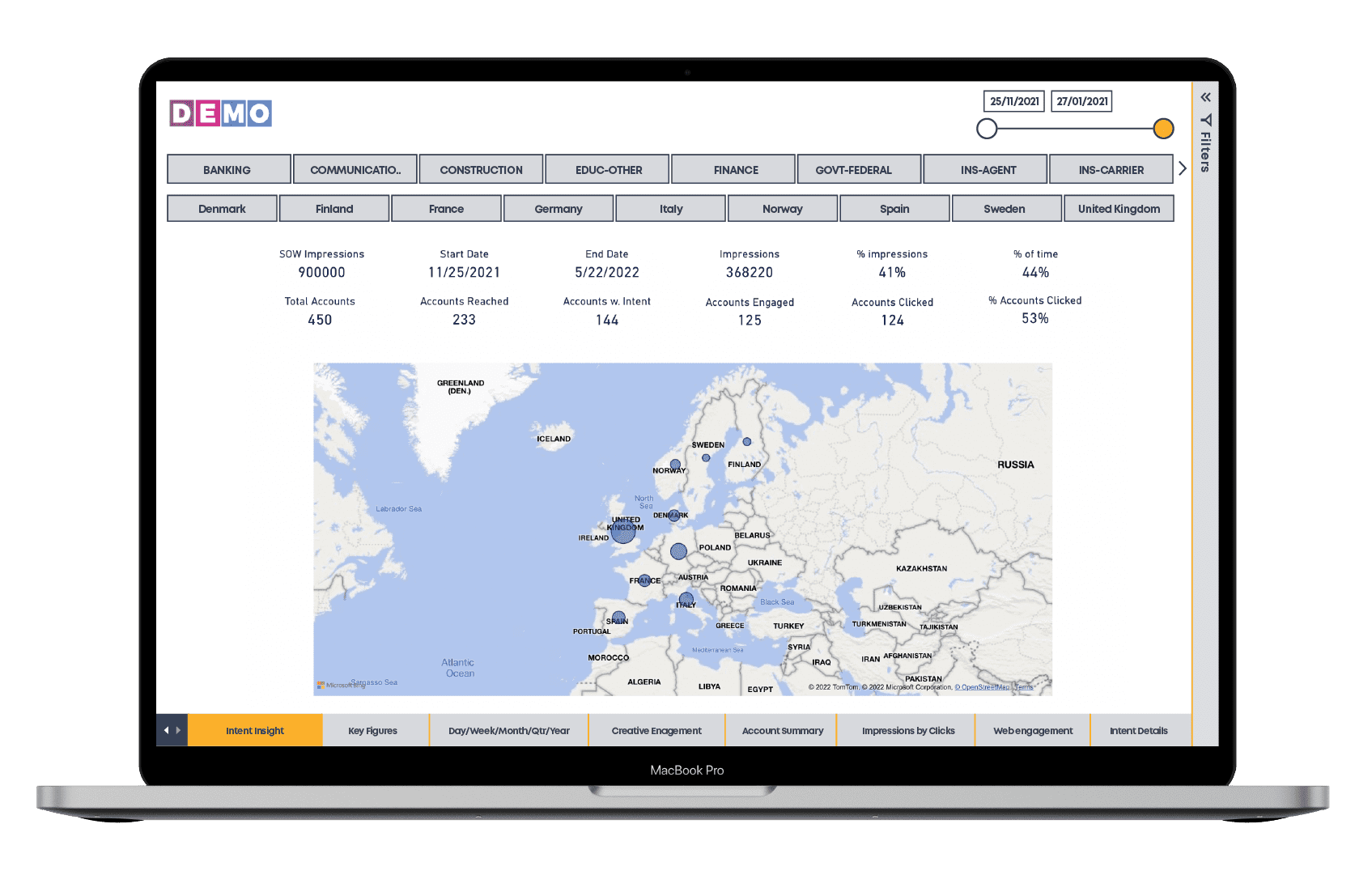1372x875 pixels.
Task: Toggle the Sweden country filter
Action: coord(1006,208)
